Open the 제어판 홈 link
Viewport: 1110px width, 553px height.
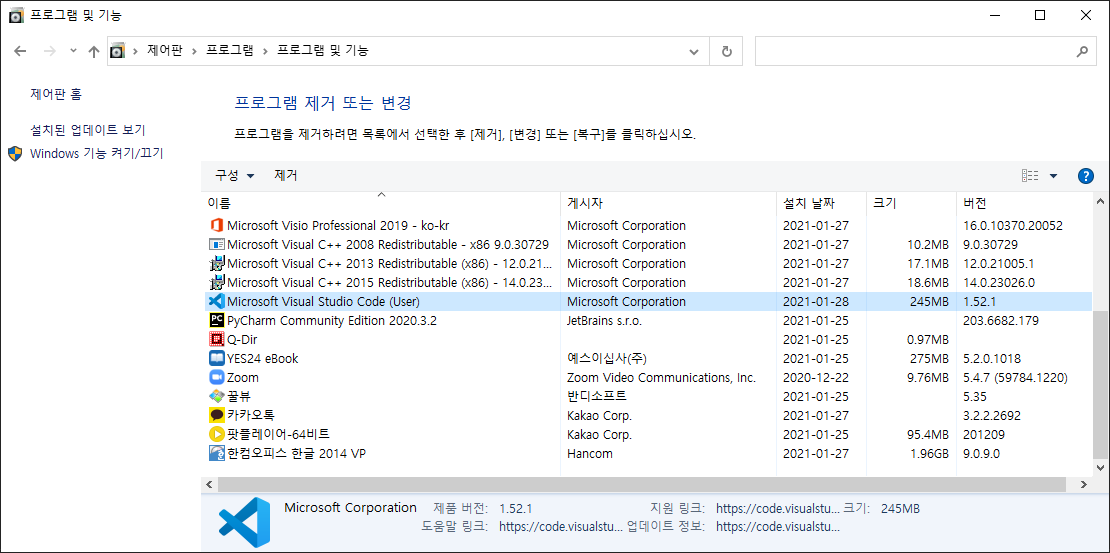(56, 93)
